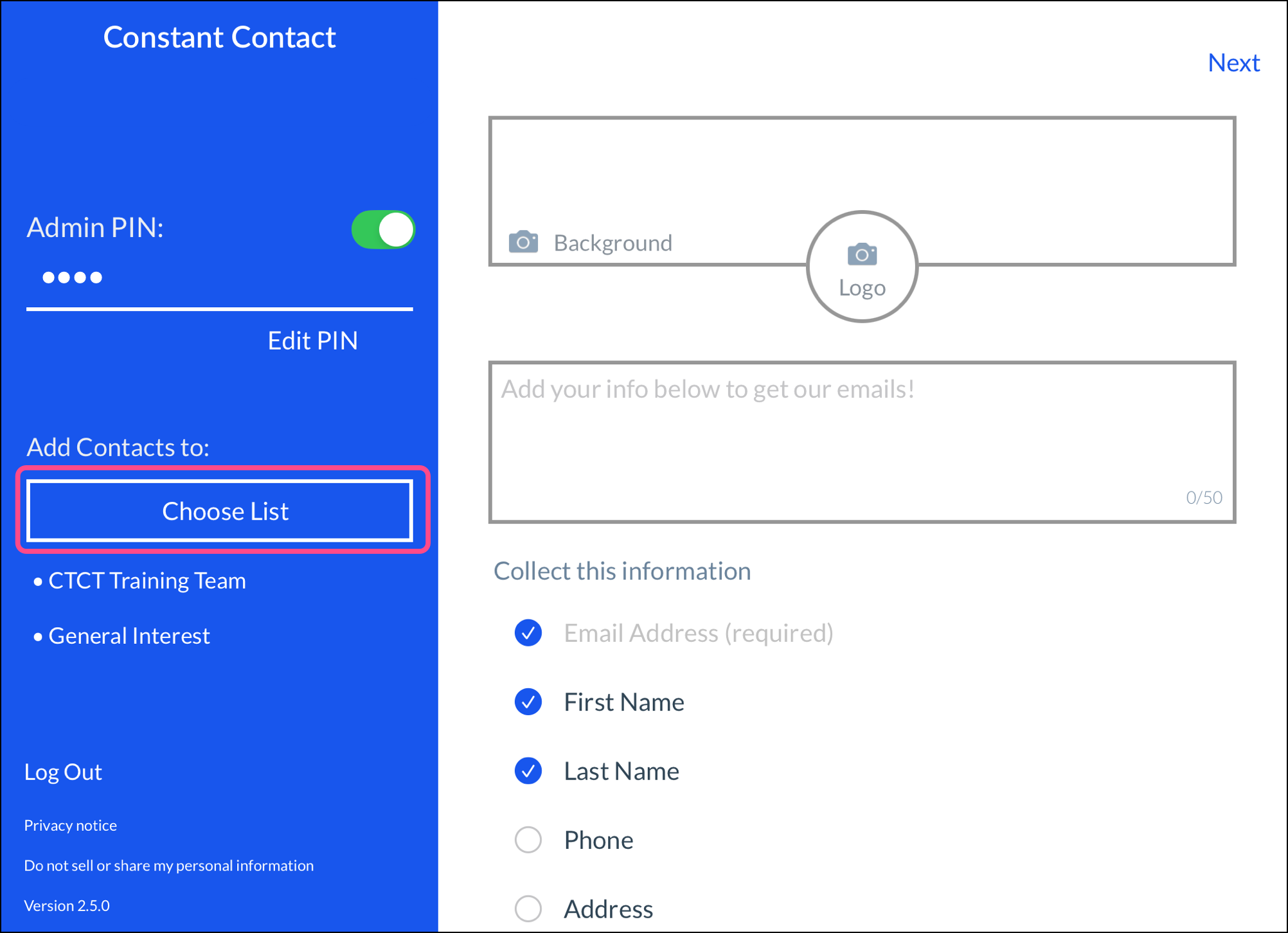Select the CTCT Training Team list item
Screen dimensions: 1288x933
point(147,581)
